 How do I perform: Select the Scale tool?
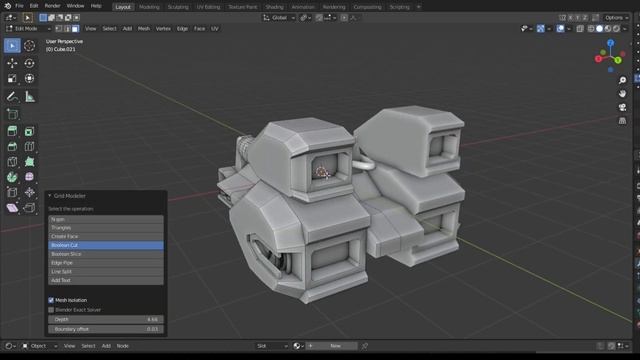pyautogui.click(x=12, y=78)
